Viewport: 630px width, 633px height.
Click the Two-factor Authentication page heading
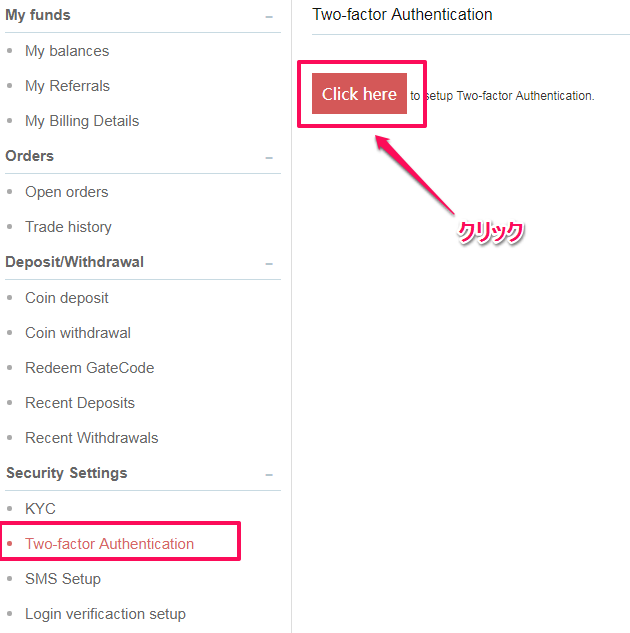pos(402,15)
